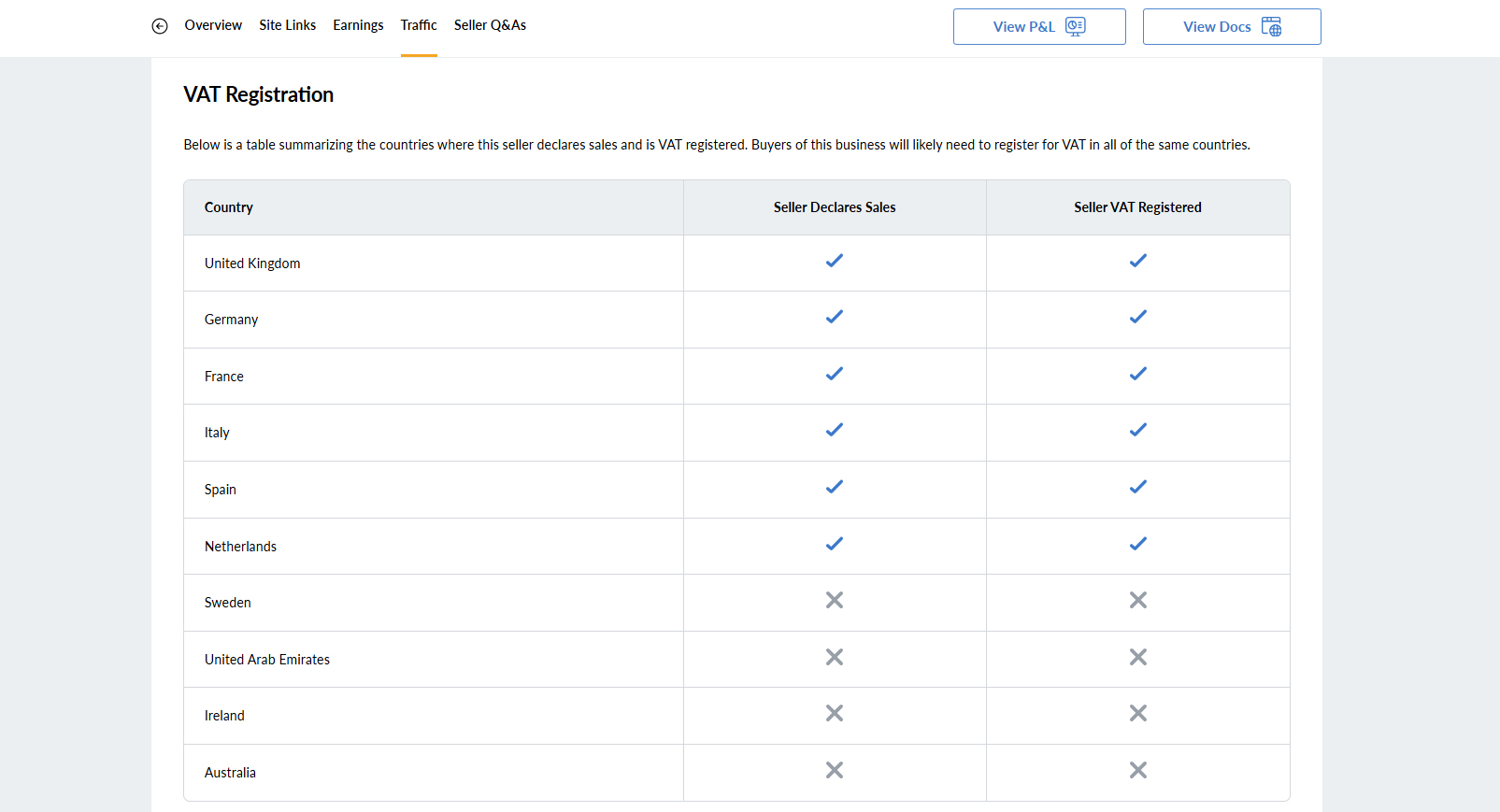
Task: Click the back arrow circle icon
Action: pyautogui.click(x=160, y=26)
